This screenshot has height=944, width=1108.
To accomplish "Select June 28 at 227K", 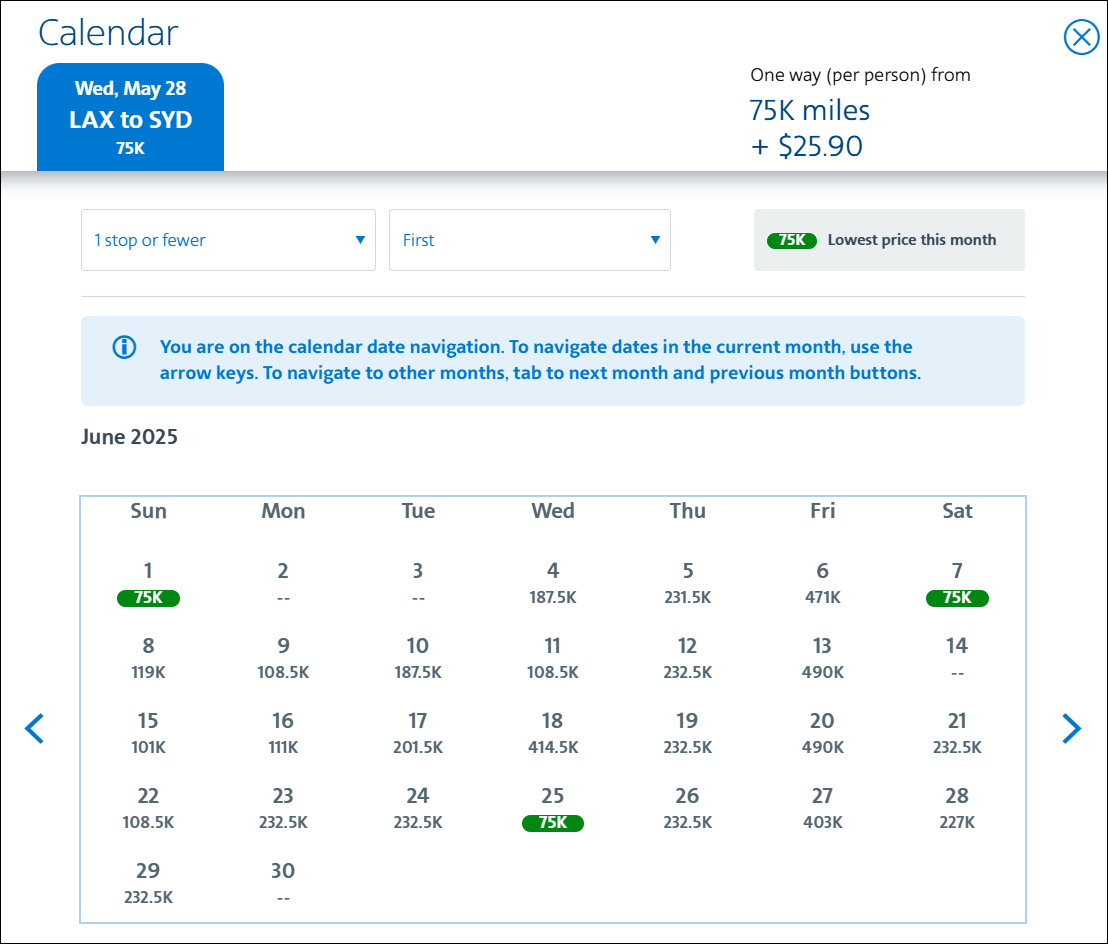I will [x=957, y=808].
